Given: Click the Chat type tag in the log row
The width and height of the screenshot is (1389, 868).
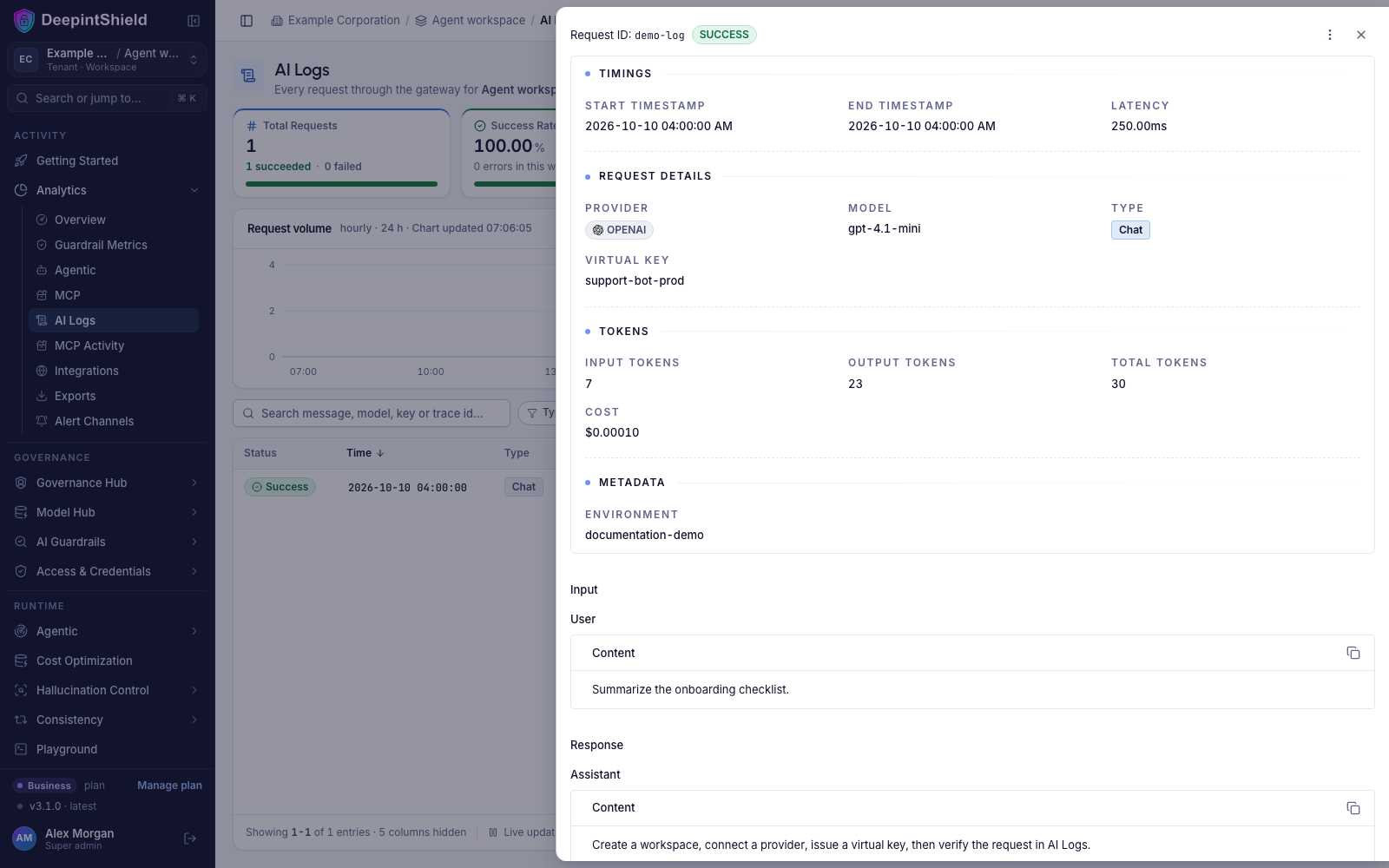Looking at the screenshot, I should [x=523, y=487].
